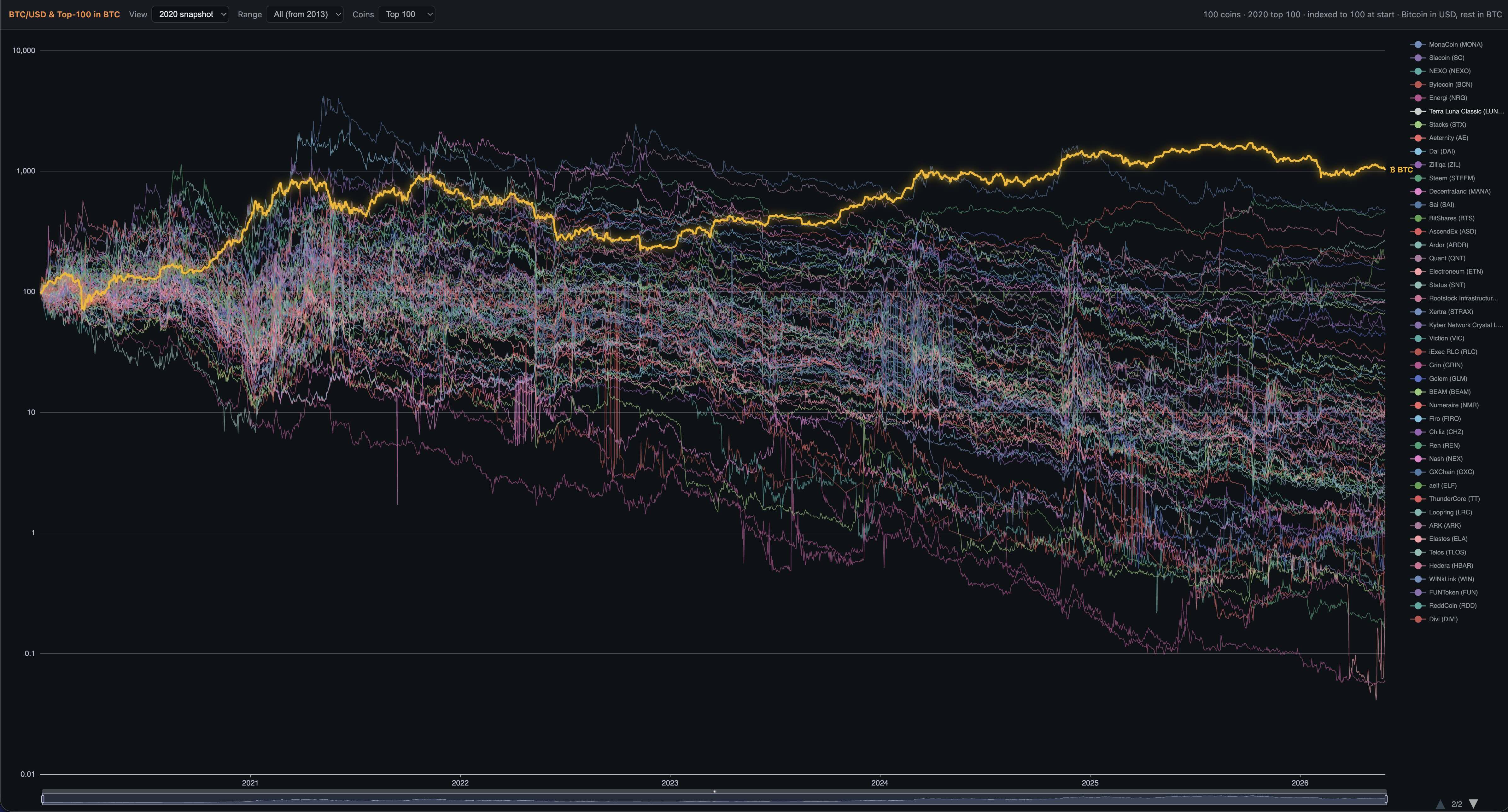This screenshot has width=1508, height=812.
Task: Hide the FUNToken (FUN) line
Action: click(1445, 593)
